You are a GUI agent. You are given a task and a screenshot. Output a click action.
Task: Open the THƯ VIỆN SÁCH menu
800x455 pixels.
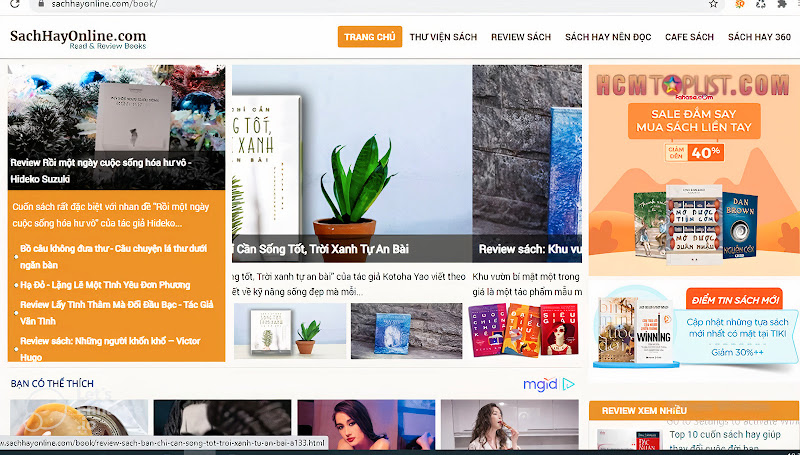(443, 37)
